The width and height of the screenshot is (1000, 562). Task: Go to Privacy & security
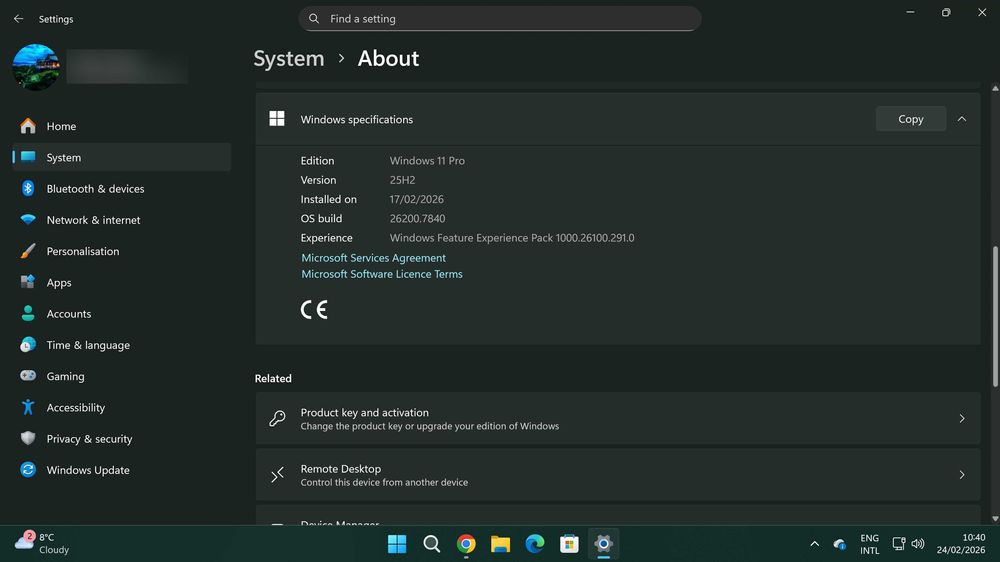(122, 438)
